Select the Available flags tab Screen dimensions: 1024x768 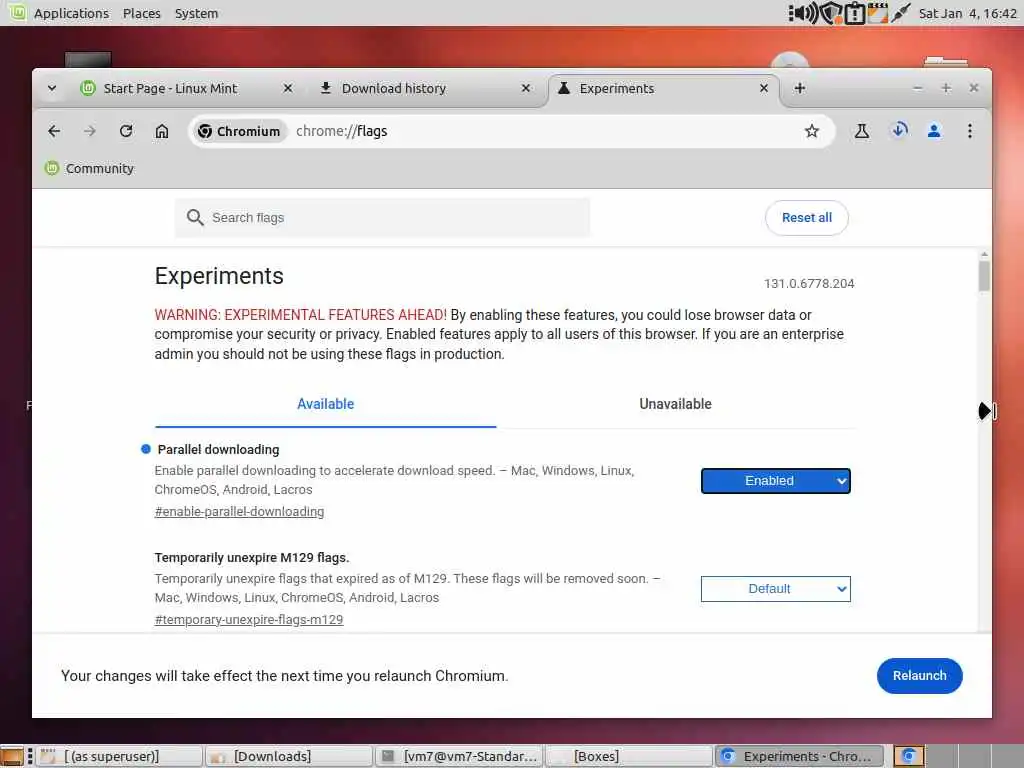tap(325, 404)
